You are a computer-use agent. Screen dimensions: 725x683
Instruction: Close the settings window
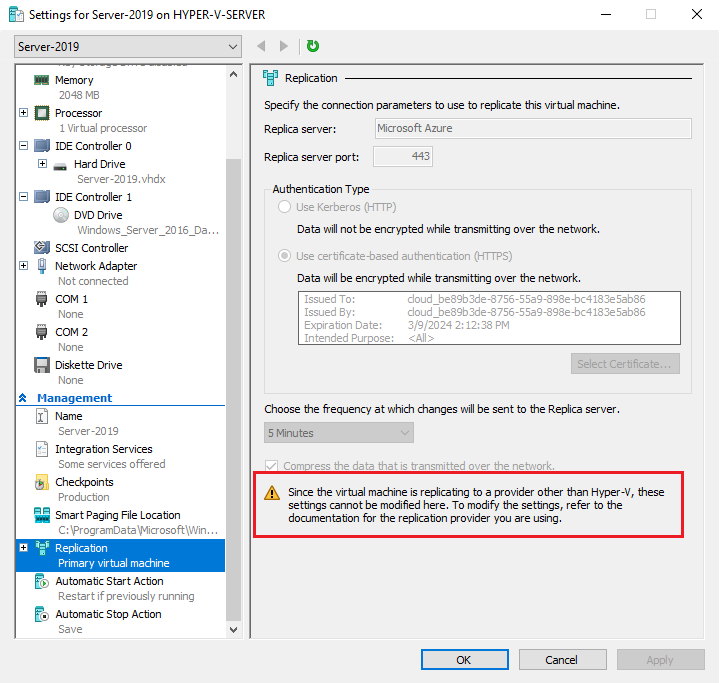point(697,14)
